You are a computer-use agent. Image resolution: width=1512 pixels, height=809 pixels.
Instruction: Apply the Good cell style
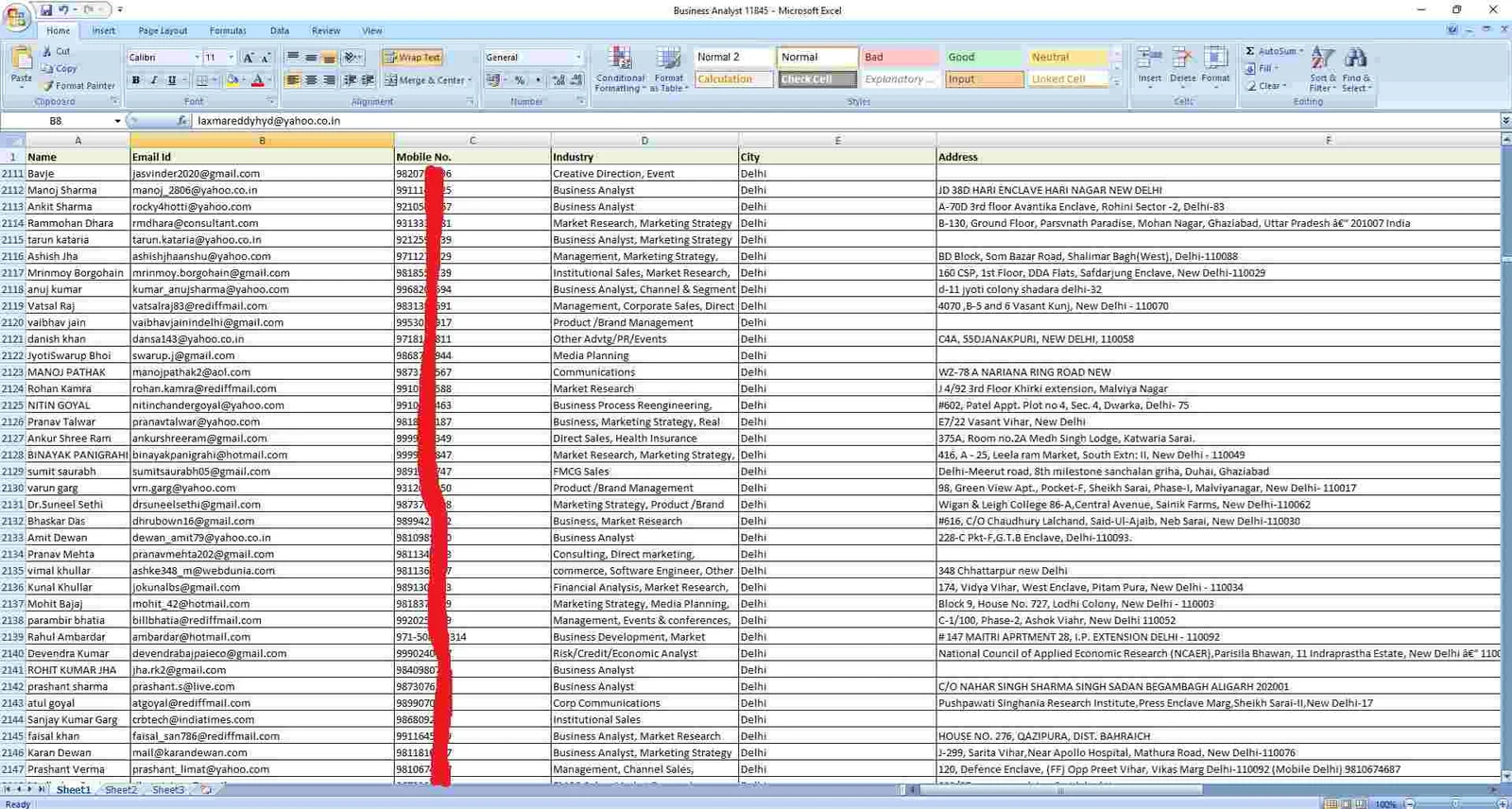click(983, 58)
